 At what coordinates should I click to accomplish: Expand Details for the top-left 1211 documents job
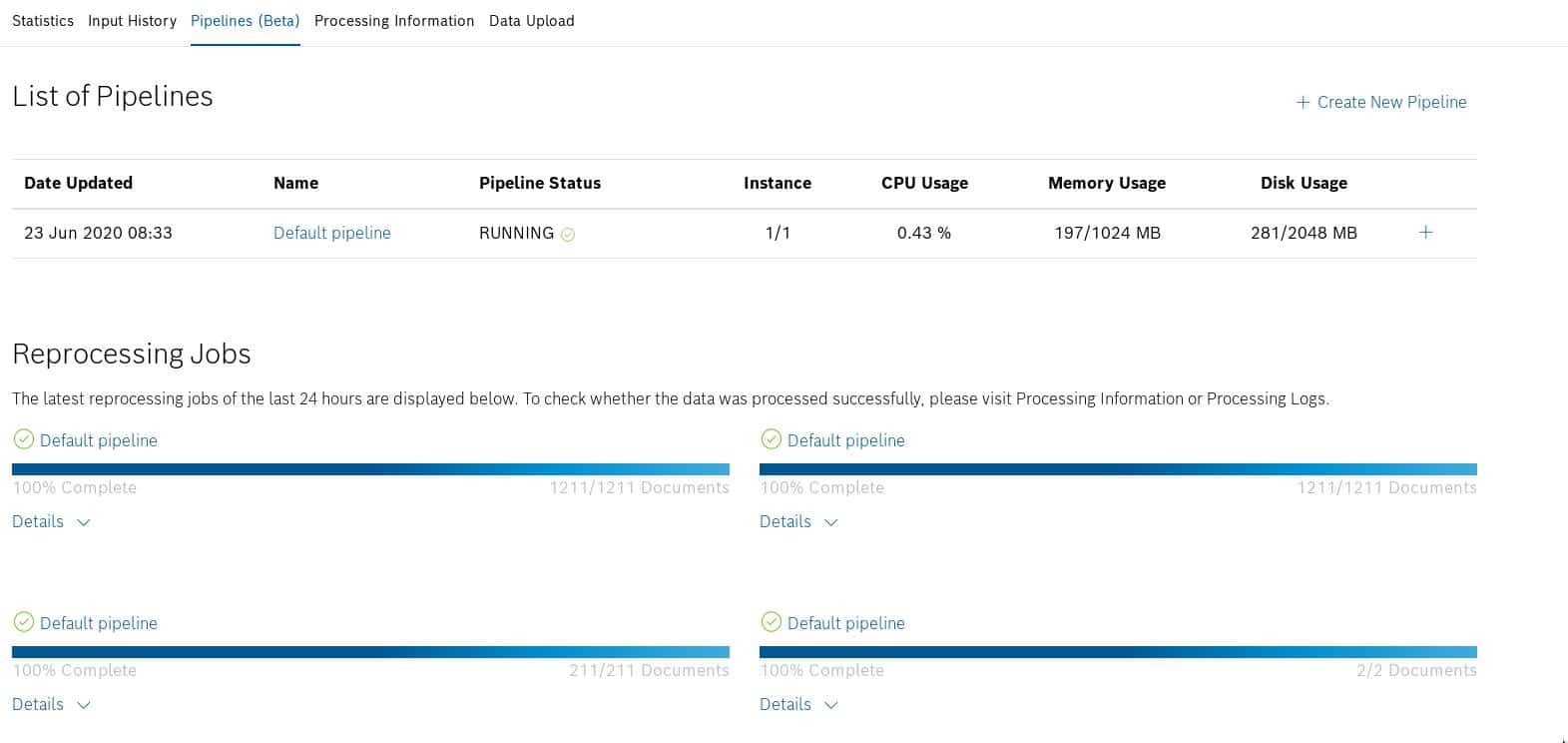click(x=51, y=521)
